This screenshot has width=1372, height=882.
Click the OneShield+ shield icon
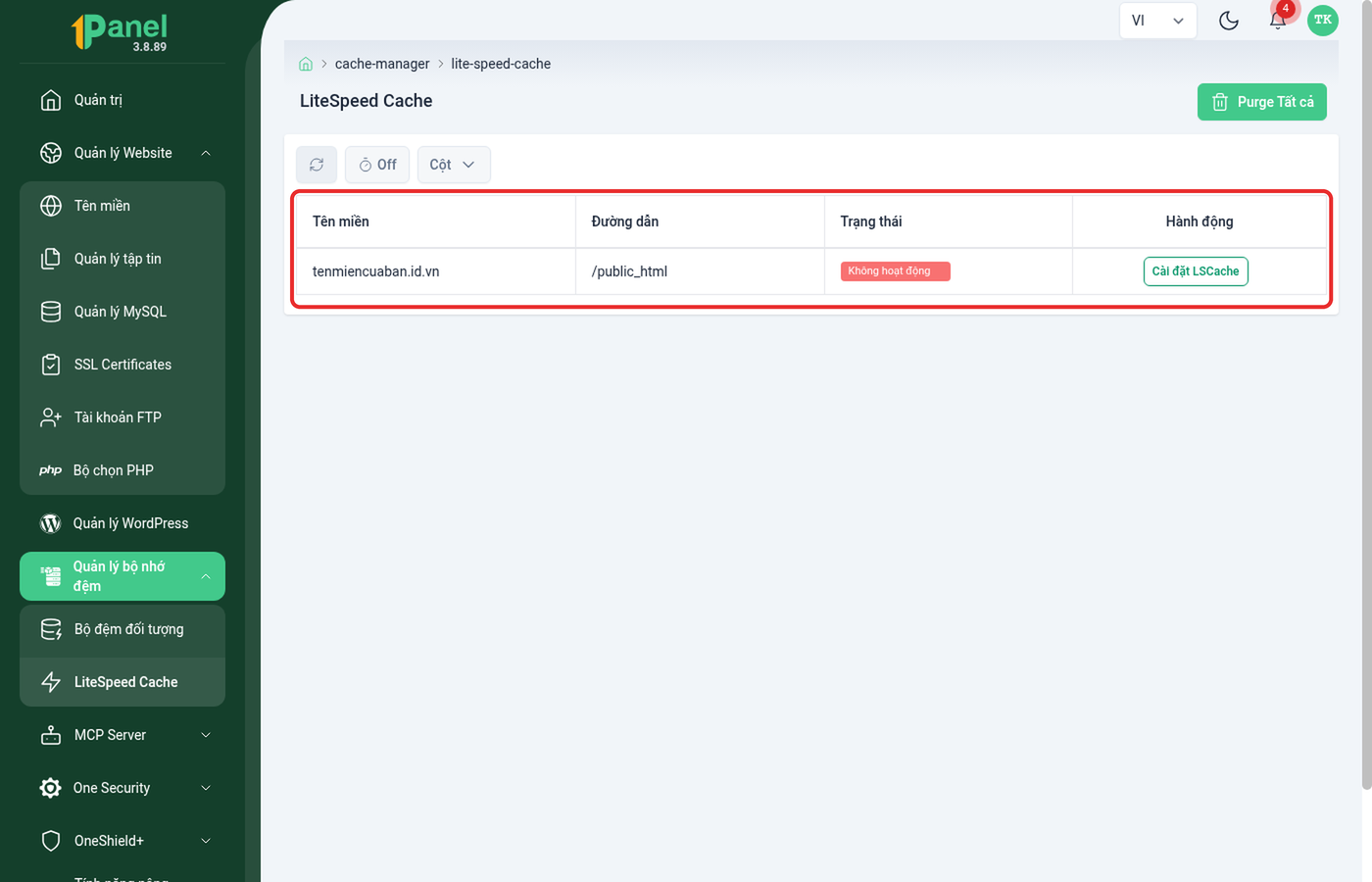(51, 841)
